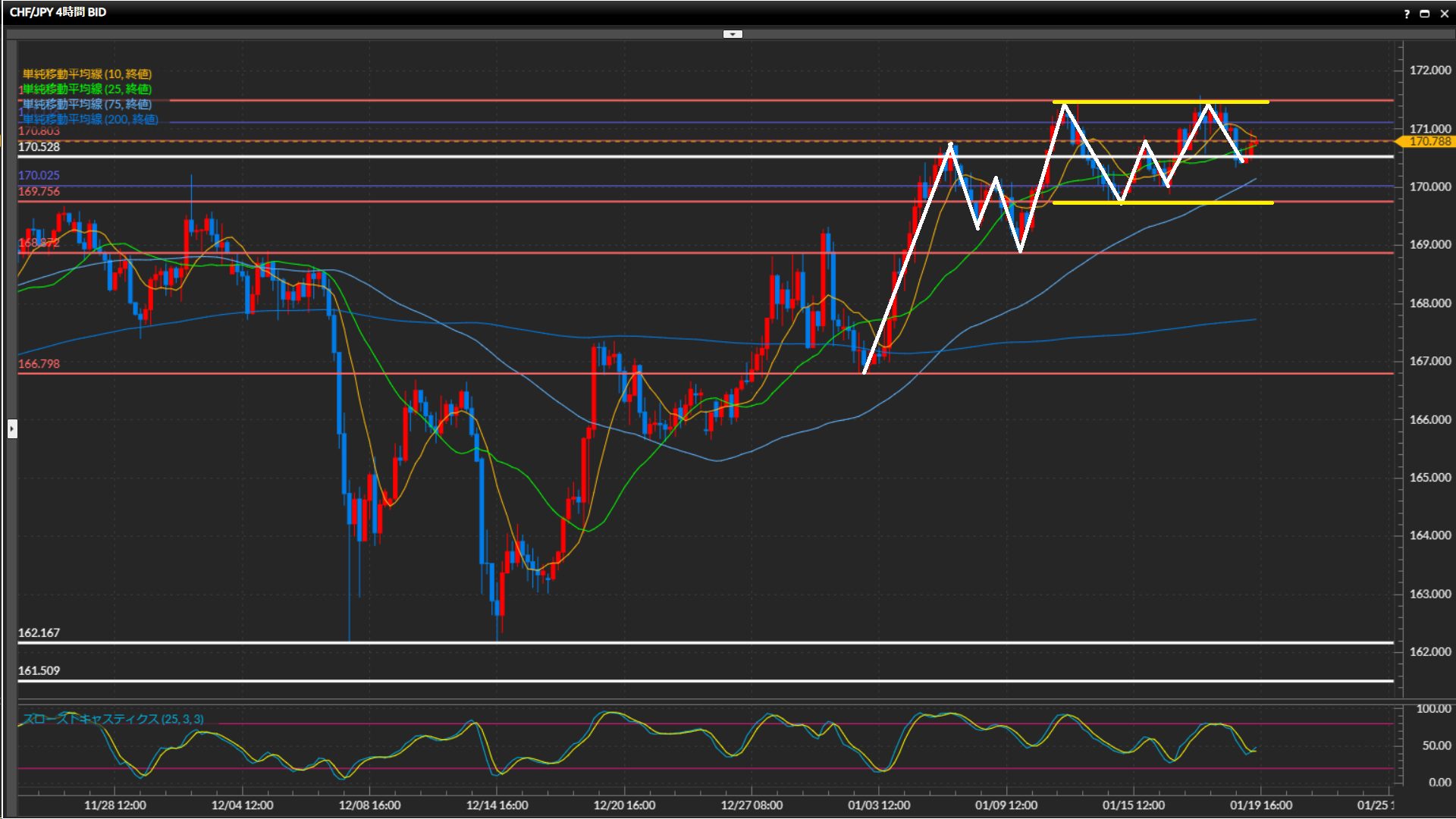This screenshot has height=819, width=1456.
Task: Click the CHF/JPY 4時間 BID title
Action: (x=58, y=12)
